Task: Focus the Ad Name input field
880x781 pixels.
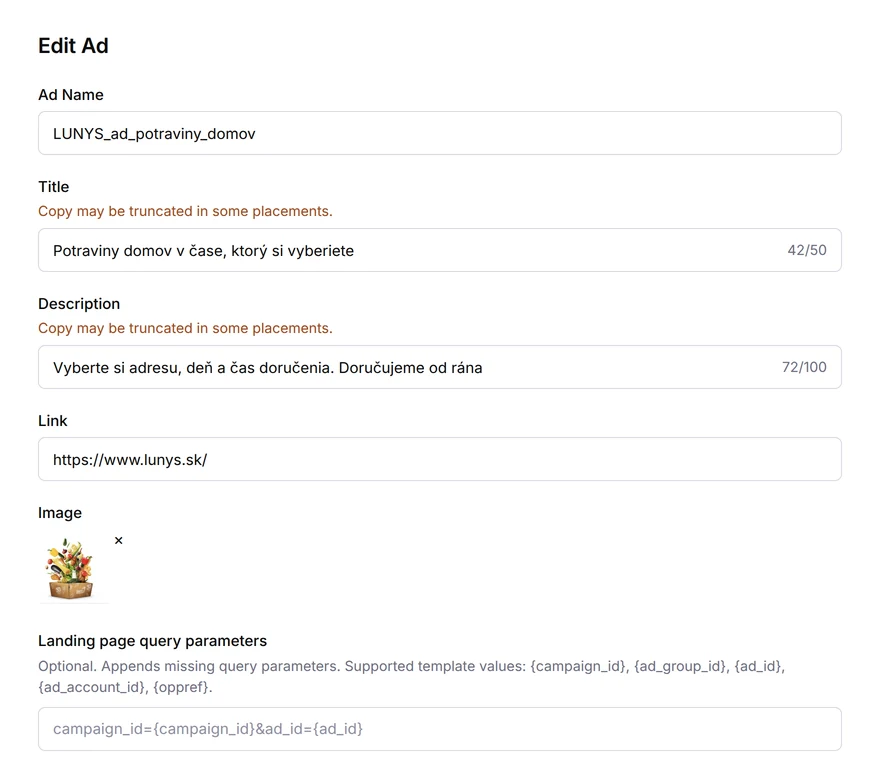Action: [439, 133]
